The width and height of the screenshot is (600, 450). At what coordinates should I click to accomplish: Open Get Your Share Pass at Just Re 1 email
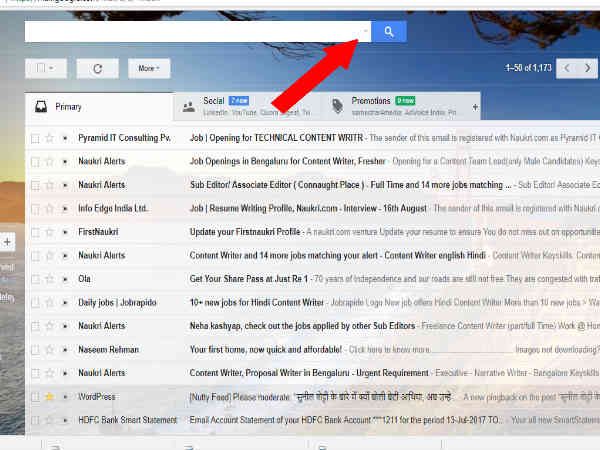249,279
